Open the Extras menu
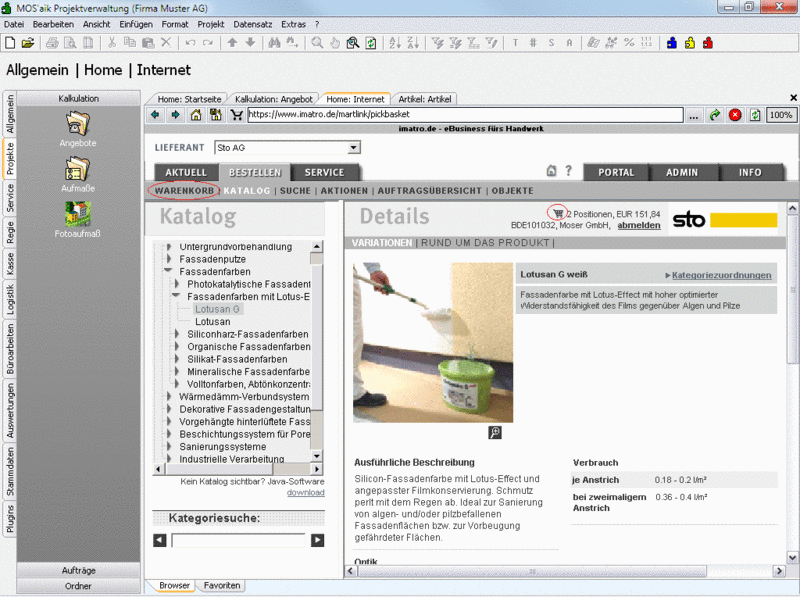This screenshot has height=597, width=800. [293, 24]
